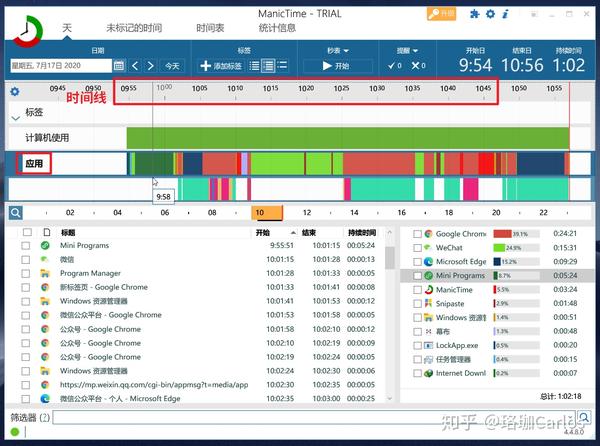The height and width of the screenshot is (446, 600).
Task: Click the orange license key button
Action: tap(441, 14)
